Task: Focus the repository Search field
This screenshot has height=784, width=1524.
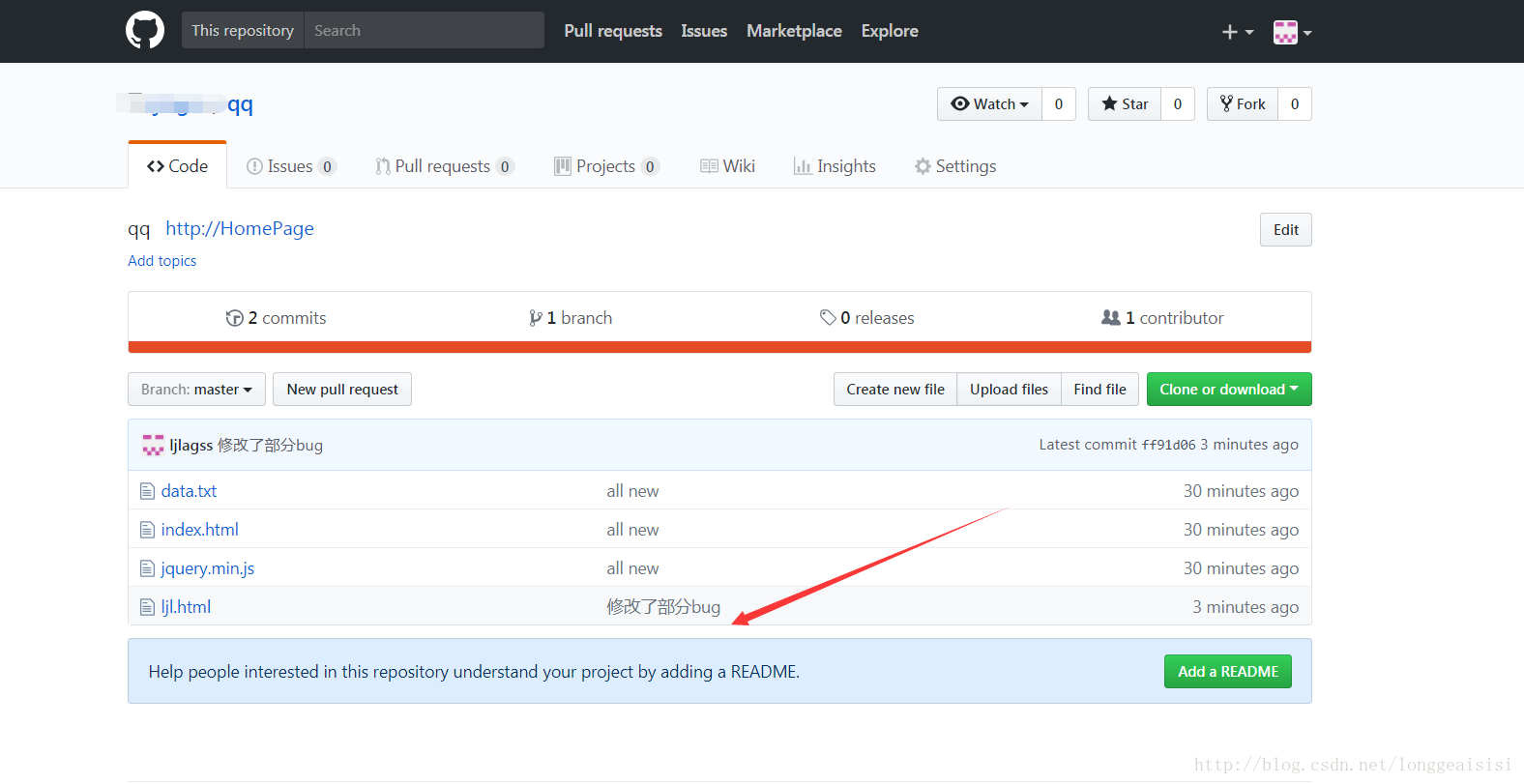Action: (424, 30)
